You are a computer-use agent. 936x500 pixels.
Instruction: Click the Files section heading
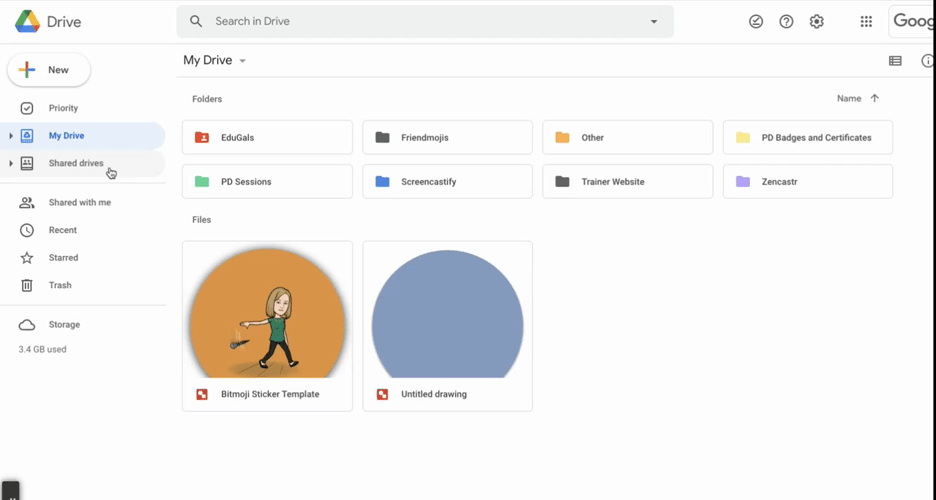pyautogui.click(x=202, y=220)
